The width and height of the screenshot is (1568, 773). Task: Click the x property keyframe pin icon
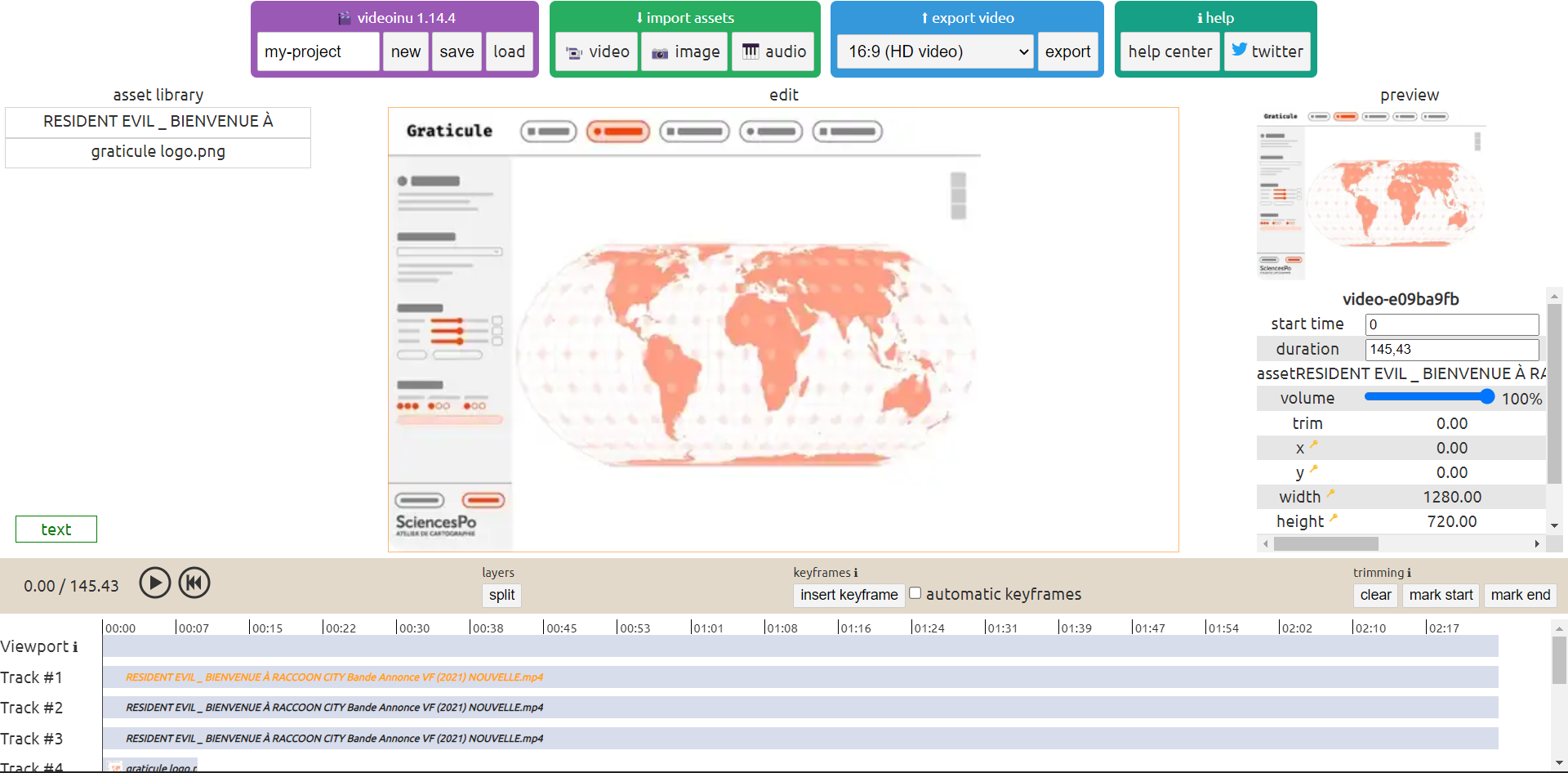click(1314, 445)
